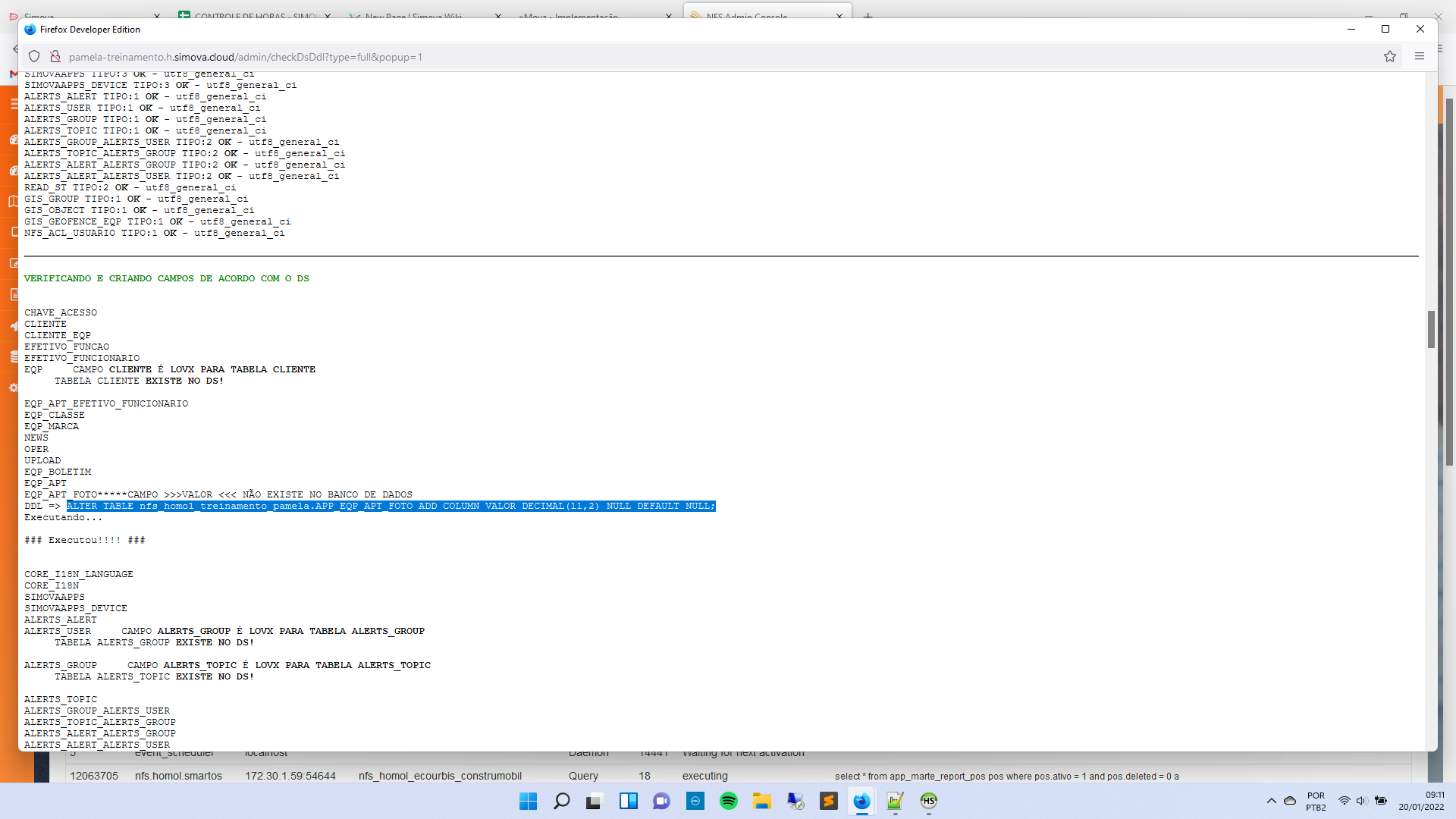Click the tracking protection shield icon
The height and width of the screenshot is (819, 1456).
(x=34, y=57)
